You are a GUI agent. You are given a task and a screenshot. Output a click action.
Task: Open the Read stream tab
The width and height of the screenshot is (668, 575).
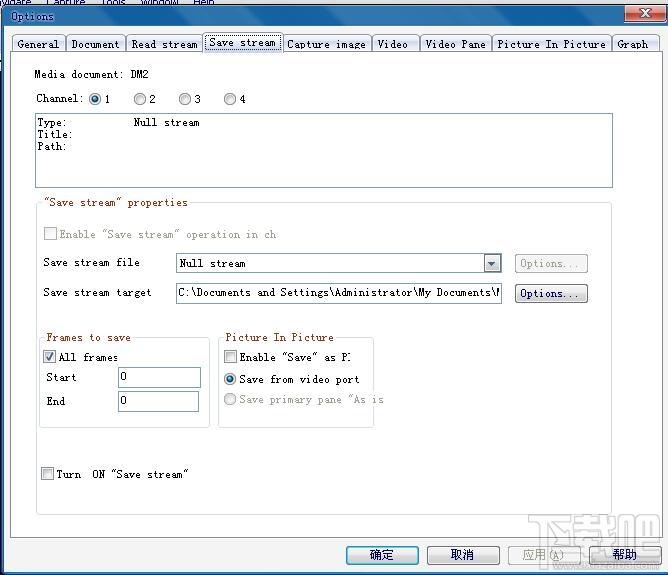164,44
